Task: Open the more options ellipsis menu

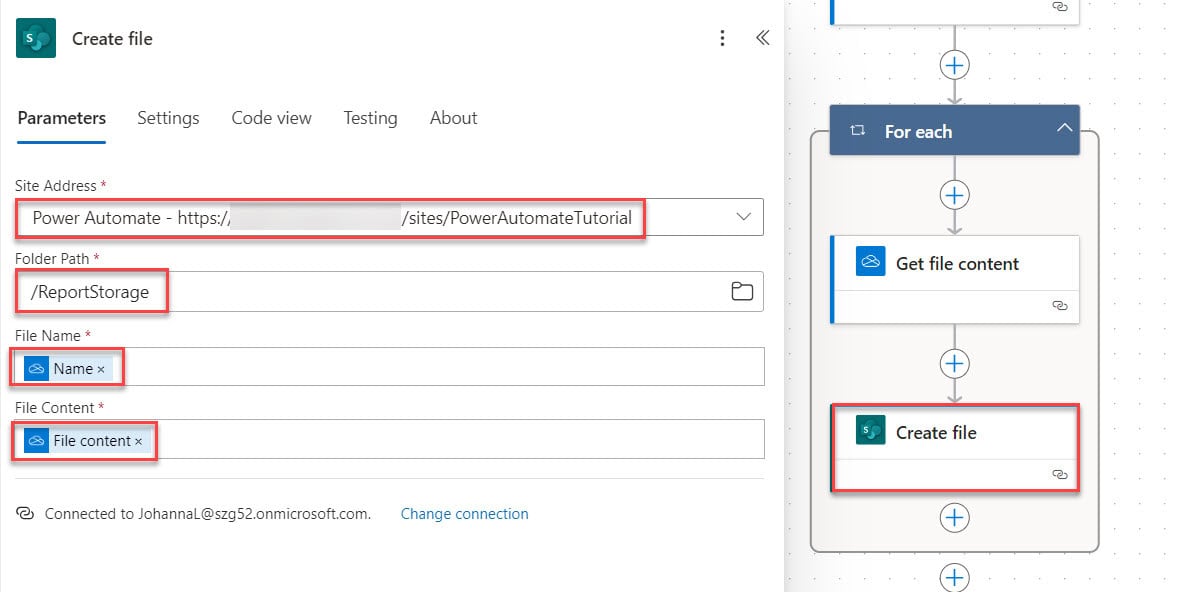Action: 723,38
